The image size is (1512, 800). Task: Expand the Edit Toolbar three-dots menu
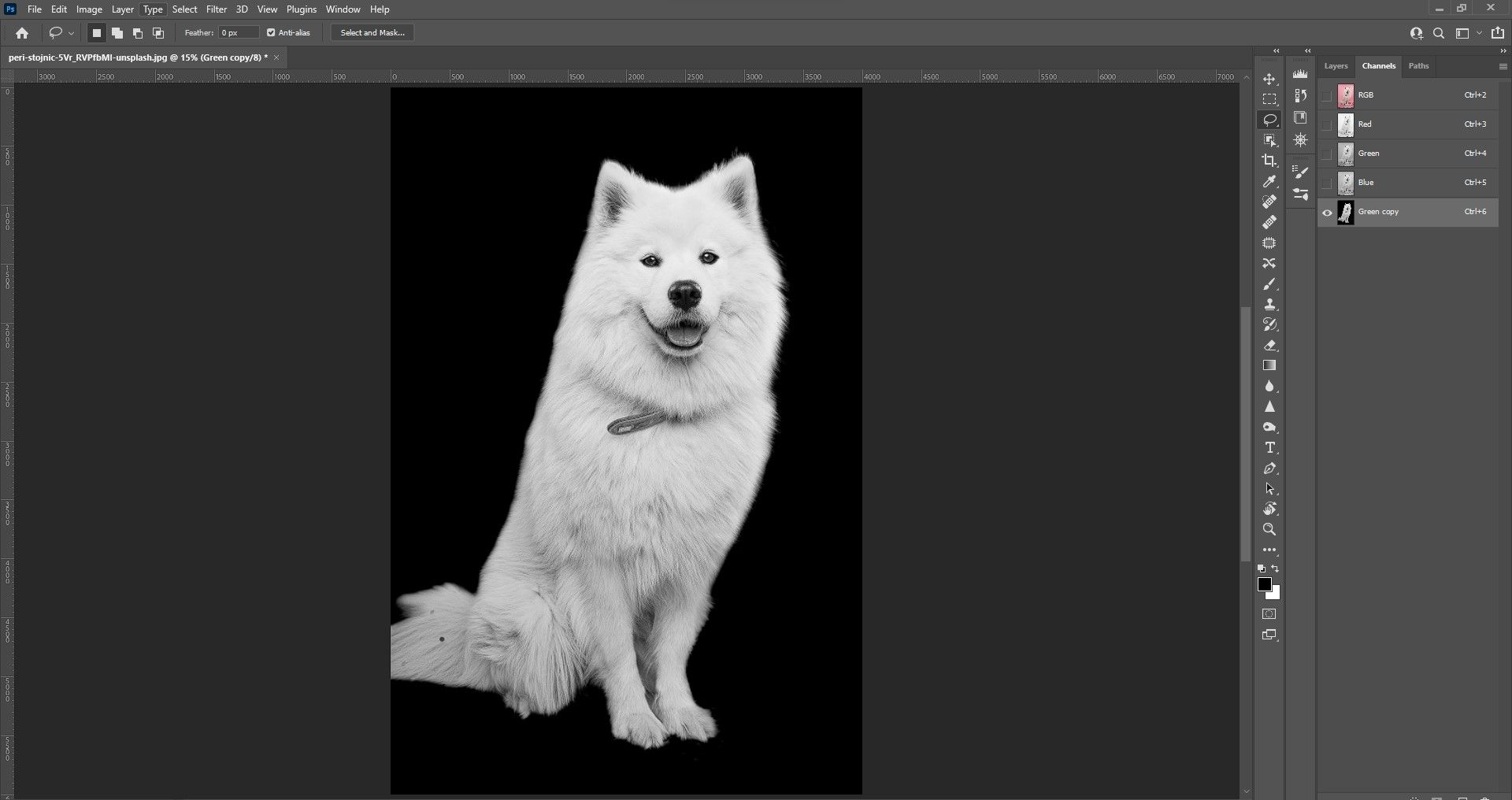[x=1269, y=550]
